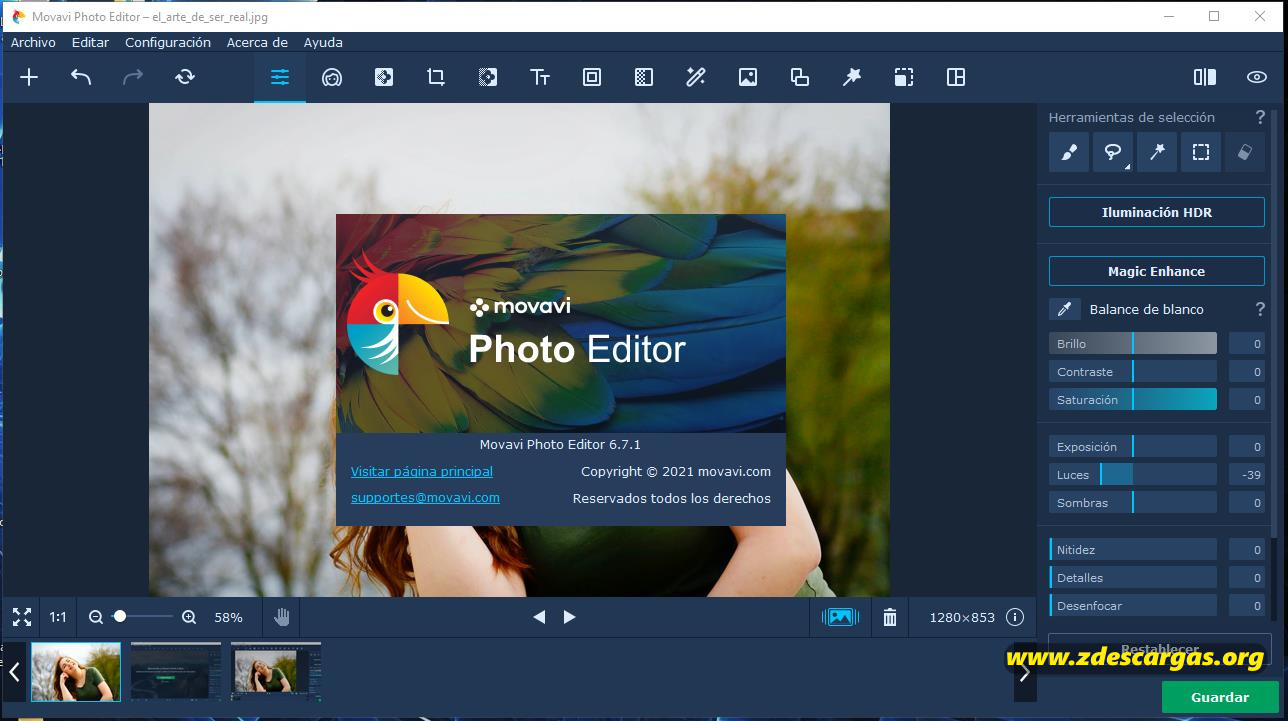The width and height of the screenshot is (1288, 721).
Task: Open the Adjust sliders tool
Action: point(280,77)
